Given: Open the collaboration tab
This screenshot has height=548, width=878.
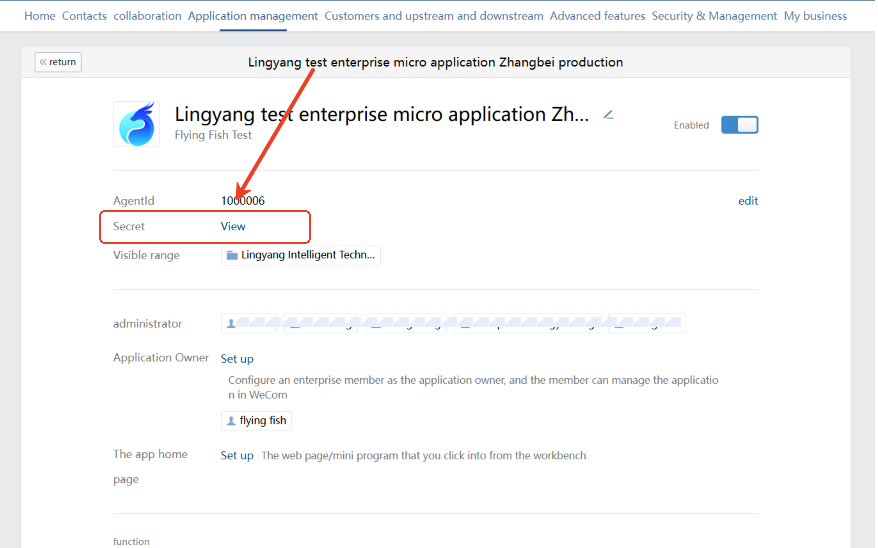Looking at the screenshot, I should tap(147, 16).
